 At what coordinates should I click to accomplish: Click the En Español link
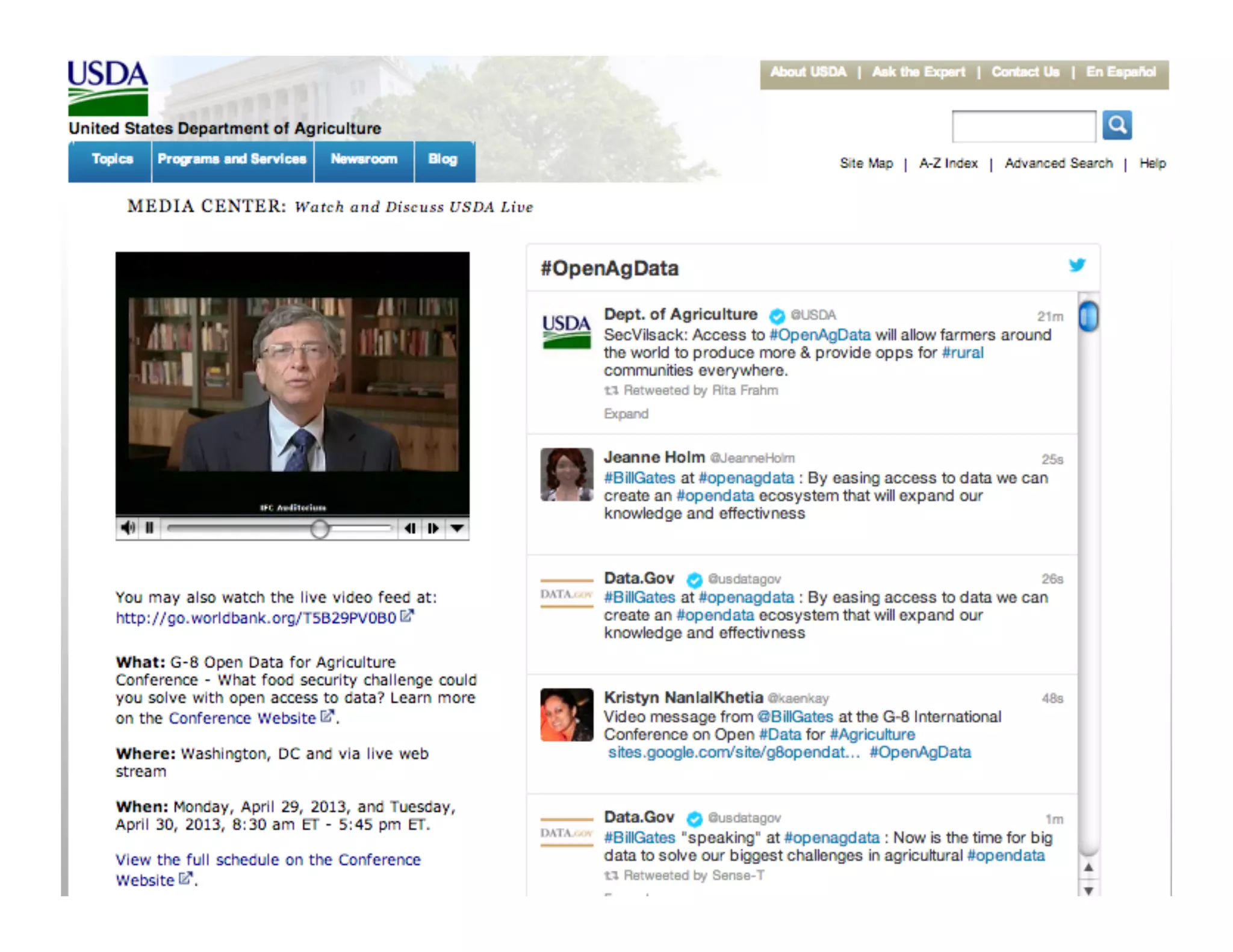1120,72
